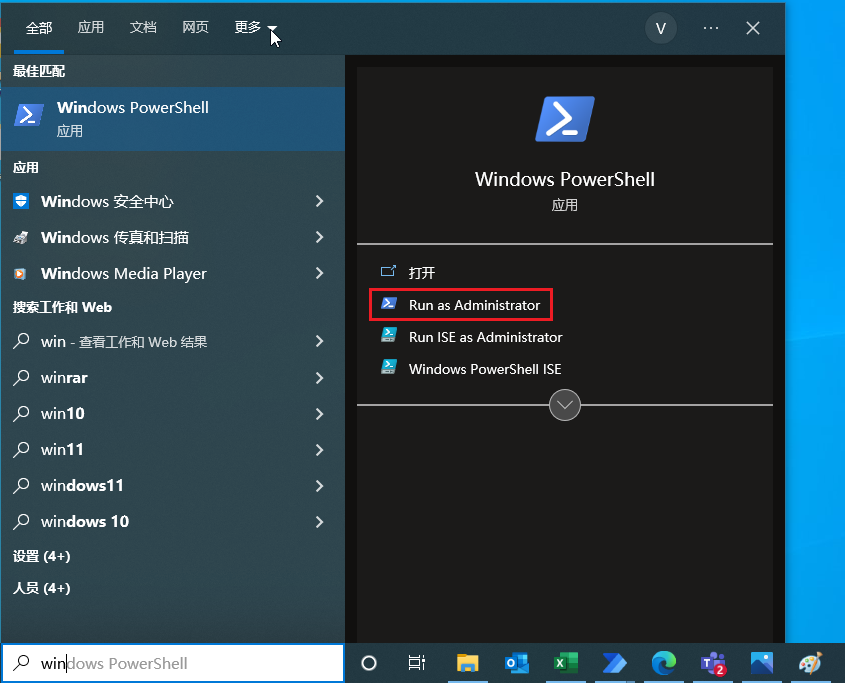Click into the taskbar search input field
This screenshot has width=845, height=683.
pyautogui.click(x=172, y=663)
